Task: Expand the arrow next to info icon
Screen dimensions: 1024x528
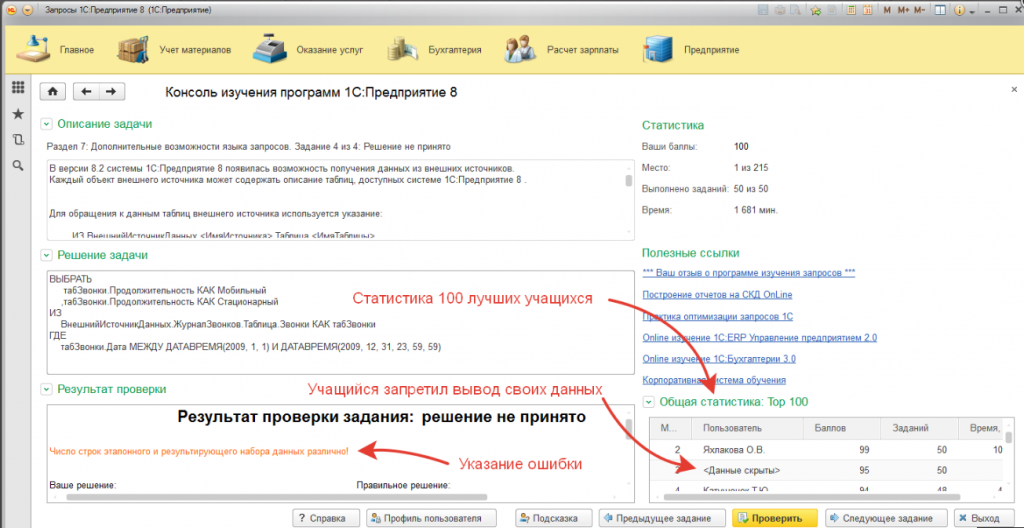Action: click(972, 12)
